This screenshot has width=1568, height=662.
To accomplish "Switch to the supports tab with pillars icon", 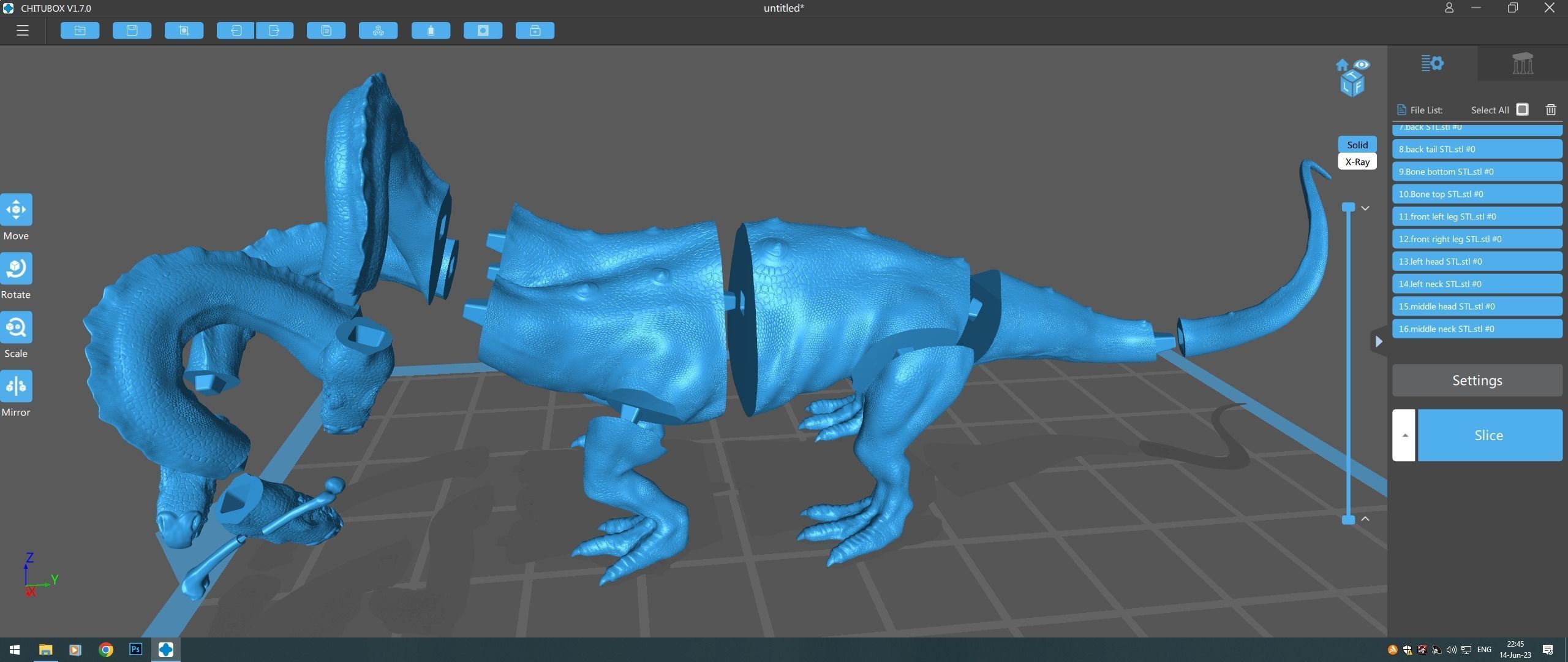I will 1523,63.
